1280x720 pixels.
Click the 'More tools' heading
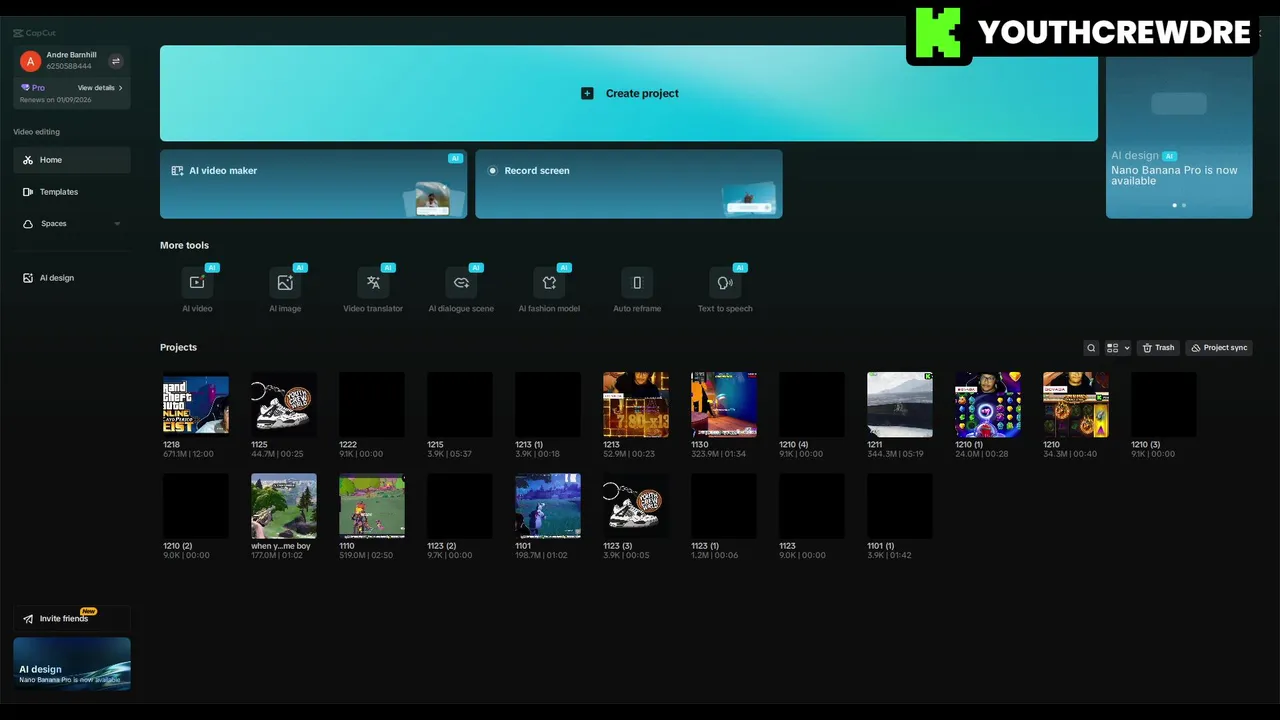[184, 245]
